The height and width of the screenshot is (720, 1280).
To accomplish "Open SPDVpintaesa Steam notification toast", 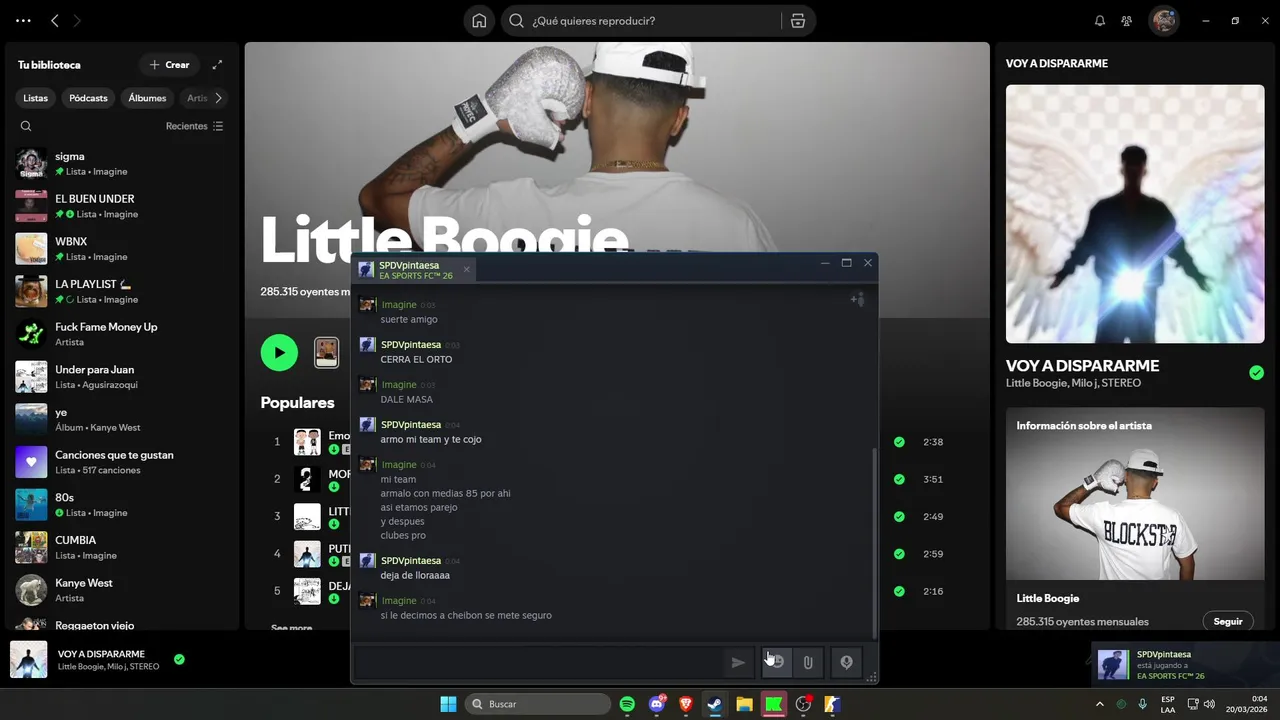I will [x=1185, y=665].
